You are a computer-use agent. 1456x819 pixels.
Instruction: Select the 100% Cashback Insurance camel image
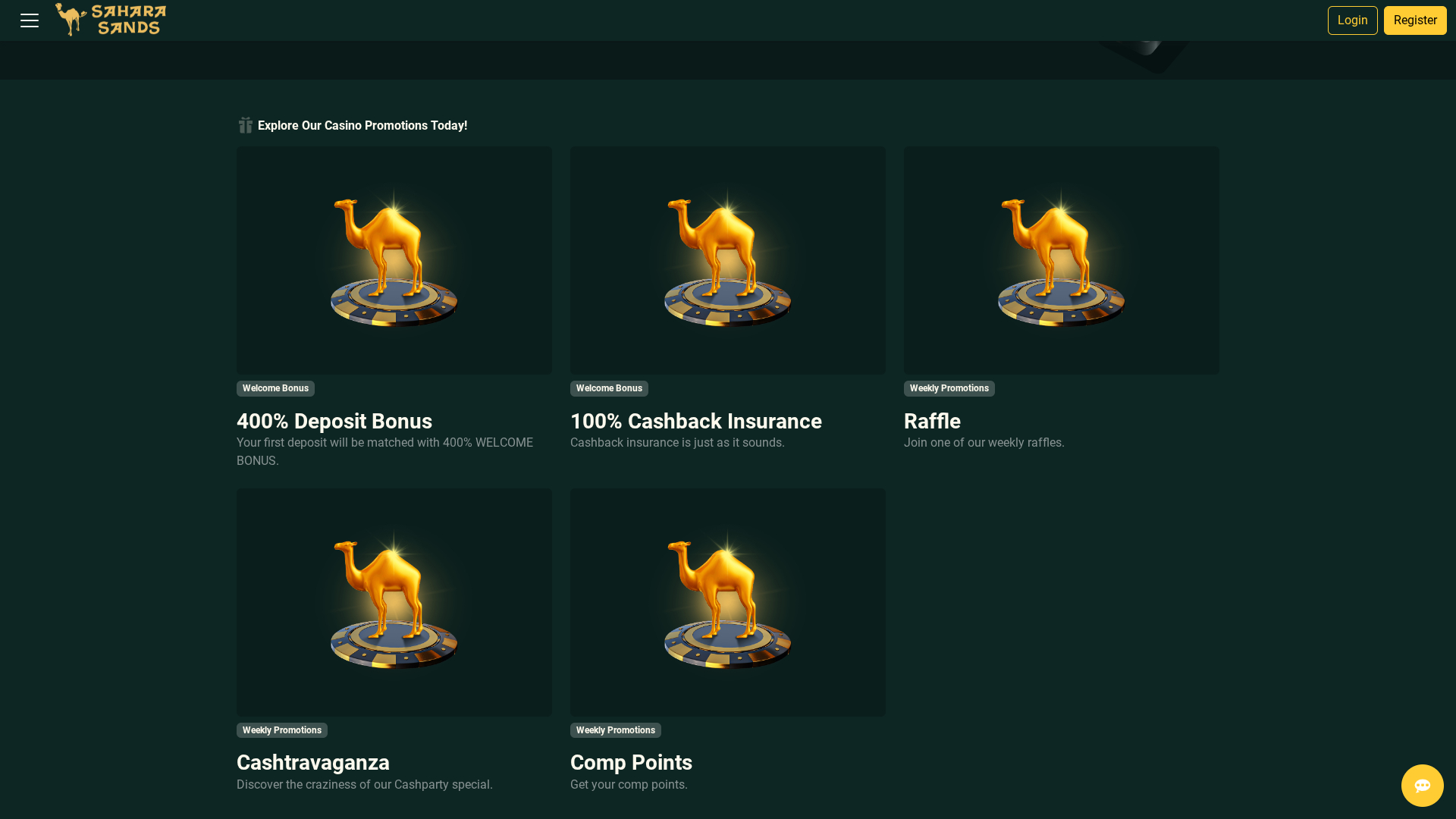(727, 260)
